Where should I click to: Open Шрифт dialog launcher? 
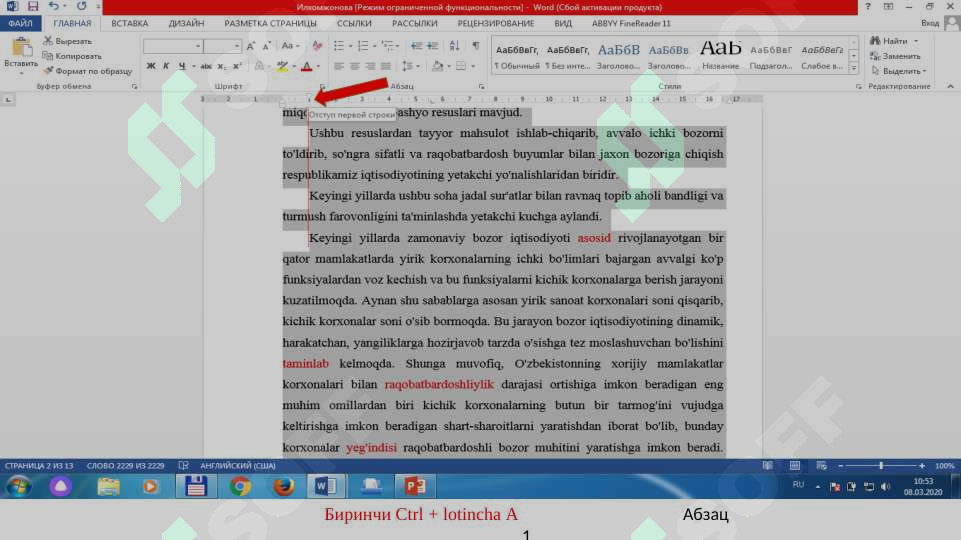pyautogui.click(x=322, y=86)
